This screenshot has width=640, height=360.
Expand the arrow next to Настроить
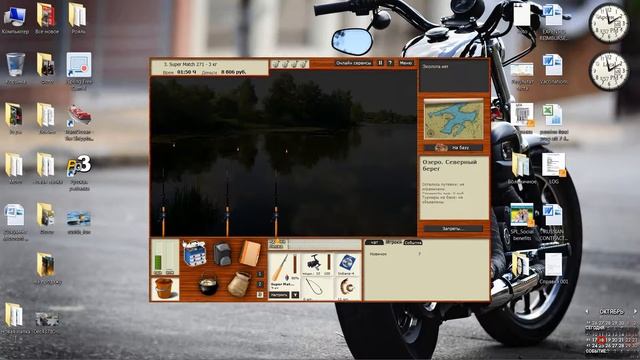coord(295,295)
